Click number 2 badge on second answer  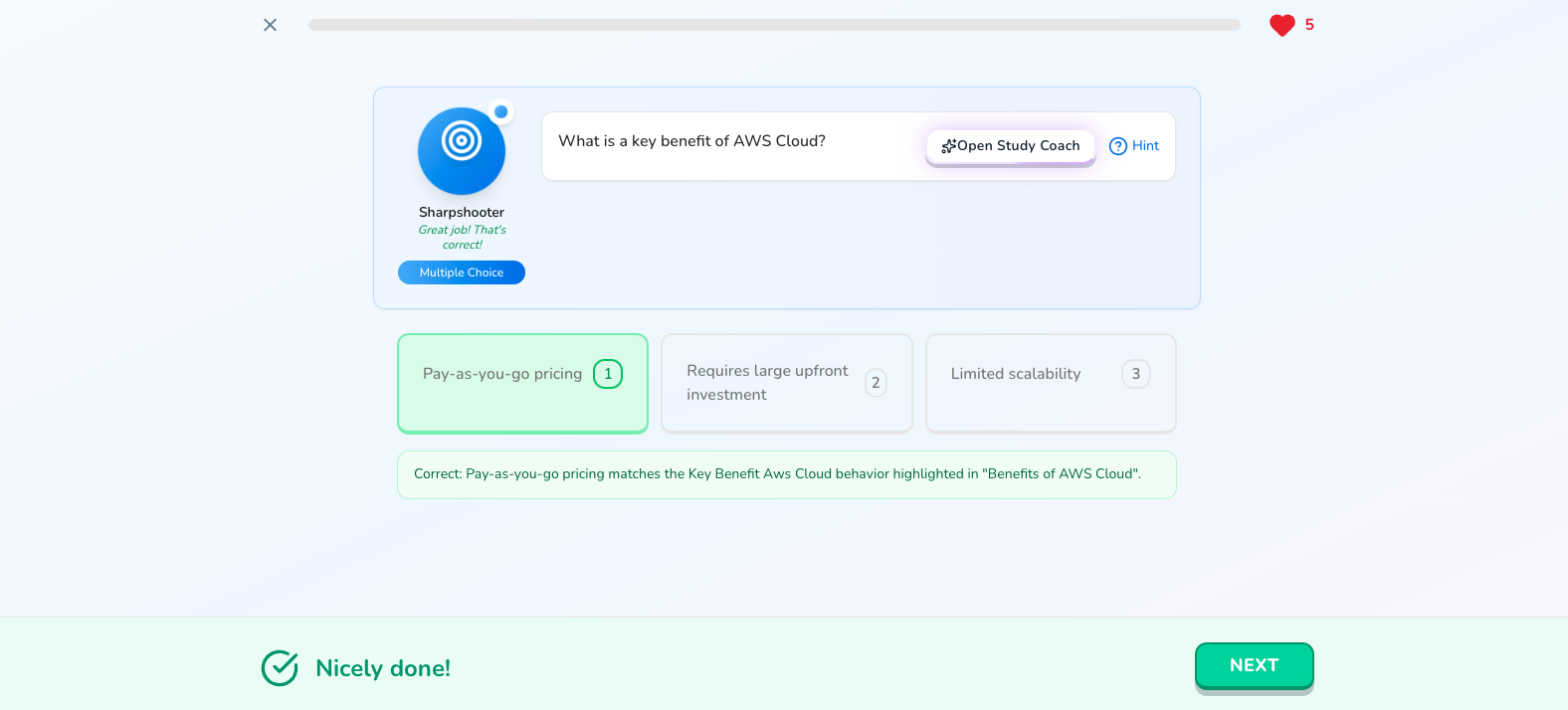pyautogui.click(x=876, y=383)
